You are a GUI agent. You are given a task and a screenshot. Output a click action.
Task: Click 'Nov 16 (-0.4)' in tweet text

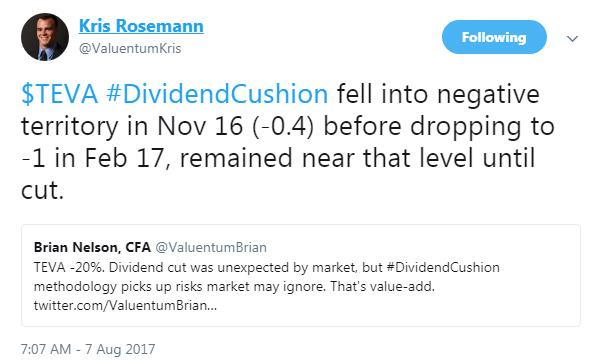236,126
